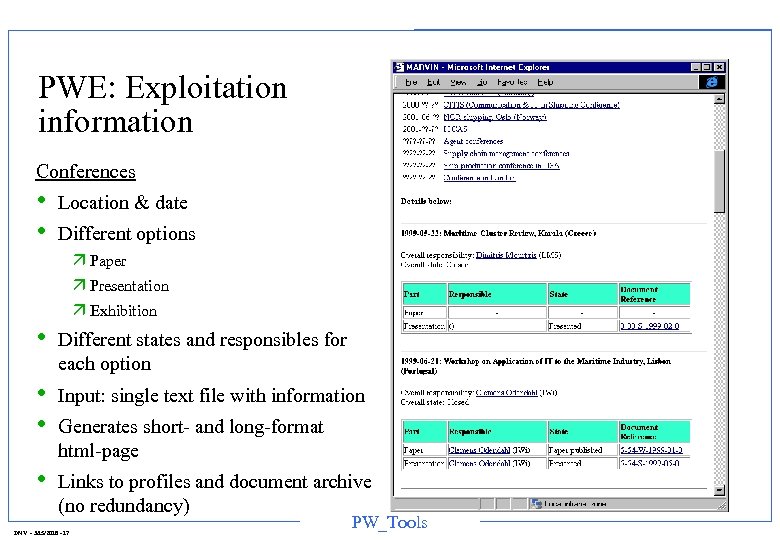Viewport: 780px width, 540px height.
Task: Open the View menu in Internet Explorer
Action: click(458, 82)
